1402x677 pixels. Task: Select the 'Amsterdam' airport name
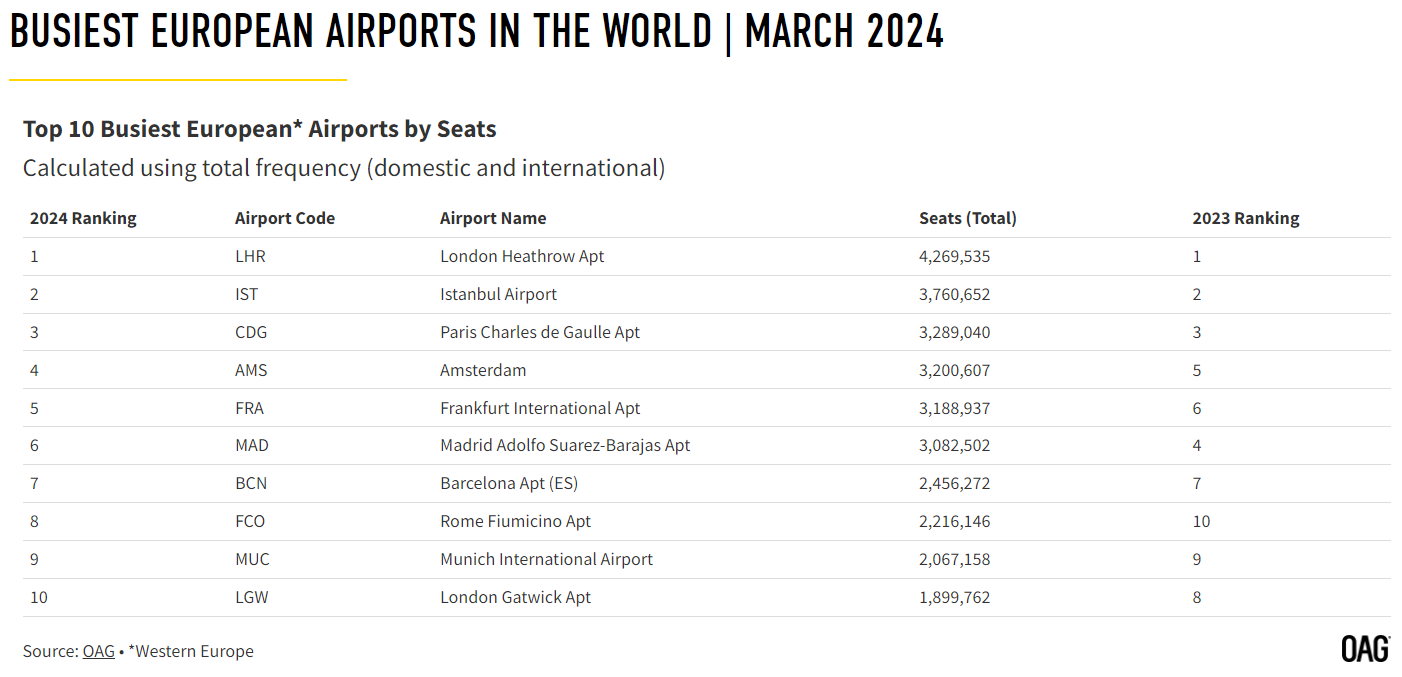coord(483,370)
